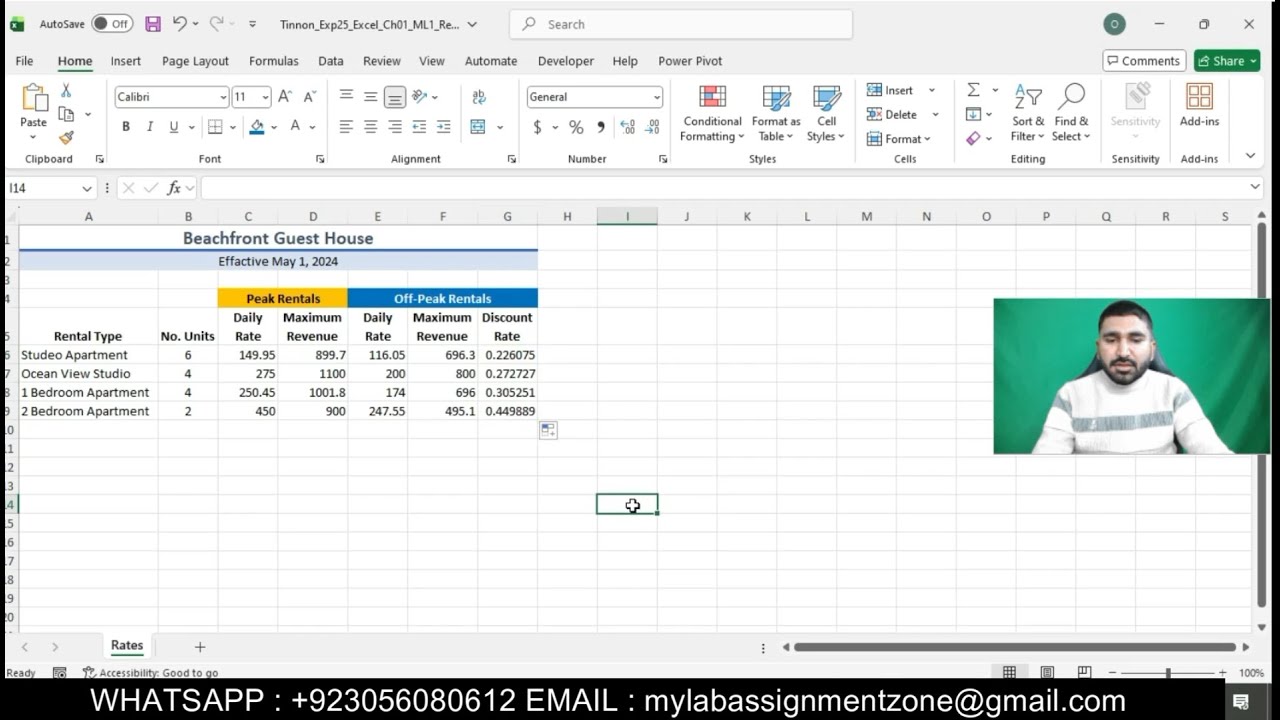Click the horizontal scrollbar
1280x720 pixels.
pyautogui.click(x=1015, y=647)
